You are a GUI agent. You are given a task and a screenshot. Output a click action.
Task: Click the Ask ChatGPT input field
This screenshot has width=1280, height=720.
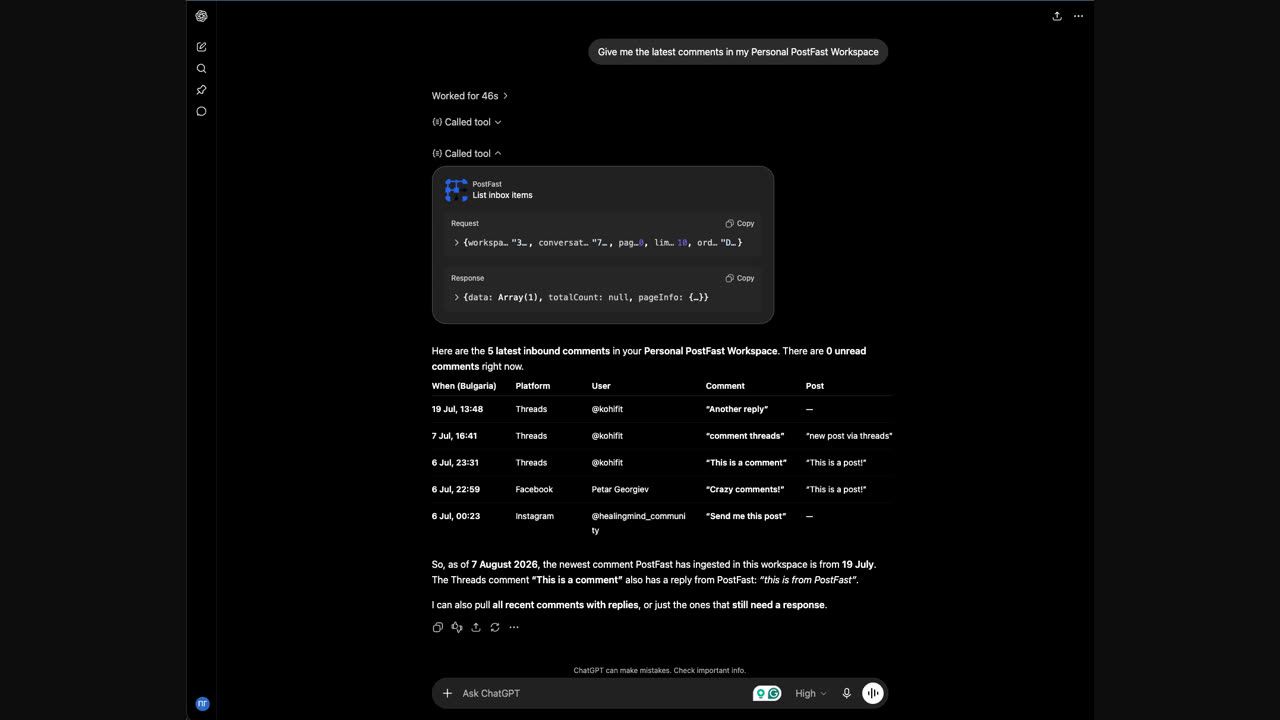click(603, 693)
